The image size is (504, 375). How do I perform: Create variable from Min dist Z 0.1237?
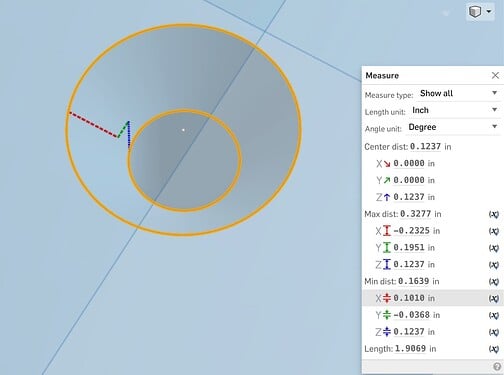point(494,332)
